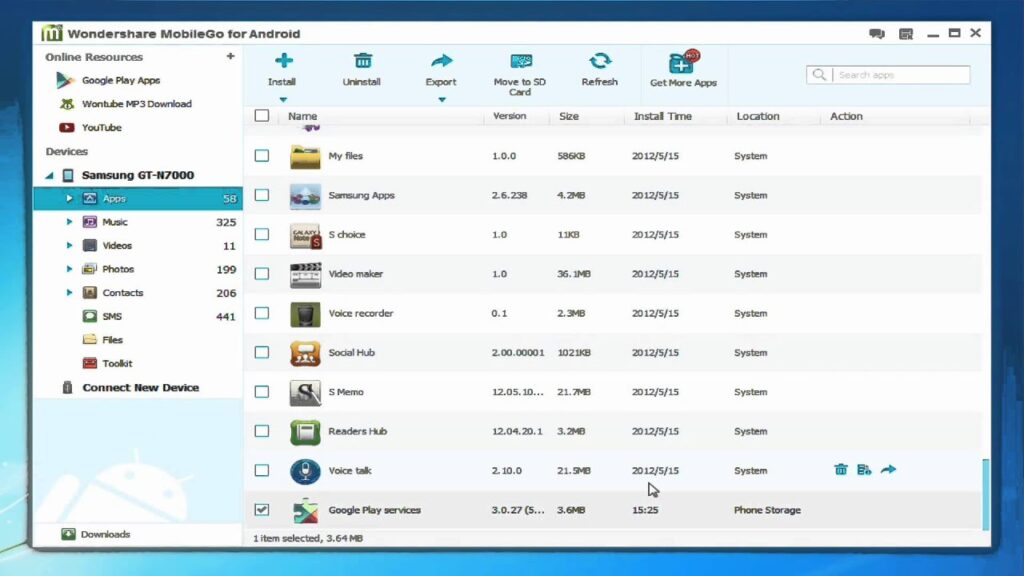This screenshot has height=576, width=1024.
Task: Expand the Photos tree node arrow
Action: tap(69, 269)
